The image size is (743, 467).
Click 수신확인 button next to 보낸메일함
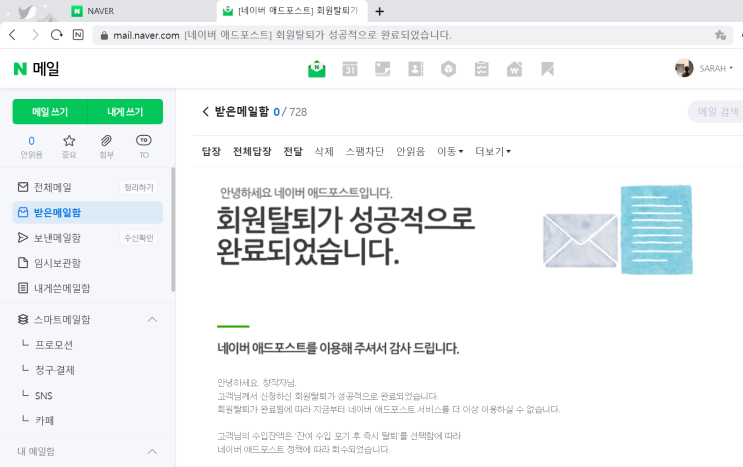[138, 238]
